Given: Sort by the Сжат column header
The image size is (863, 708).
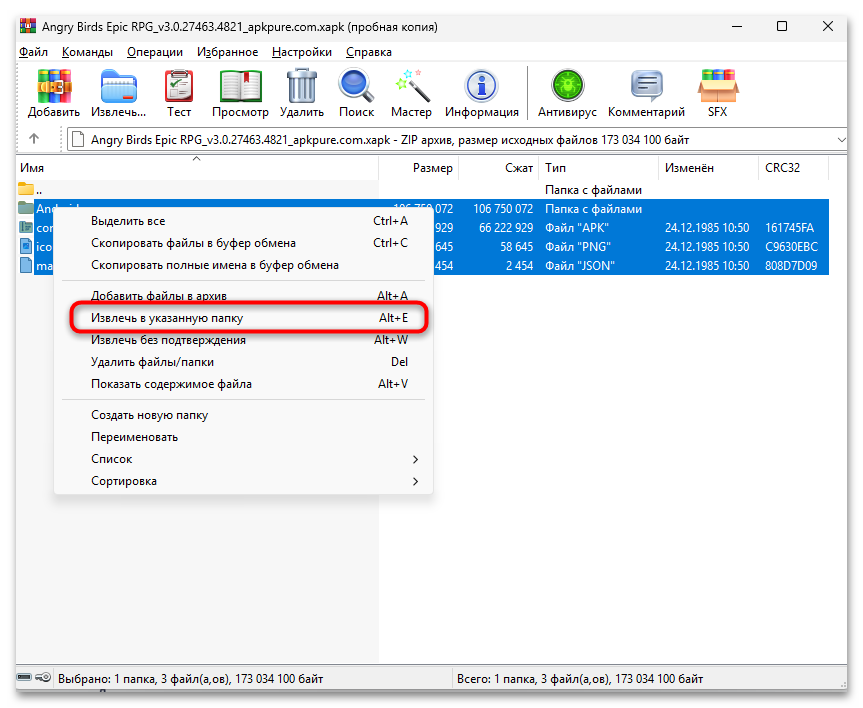Looking at the screenshot, I should pos(499,168).
